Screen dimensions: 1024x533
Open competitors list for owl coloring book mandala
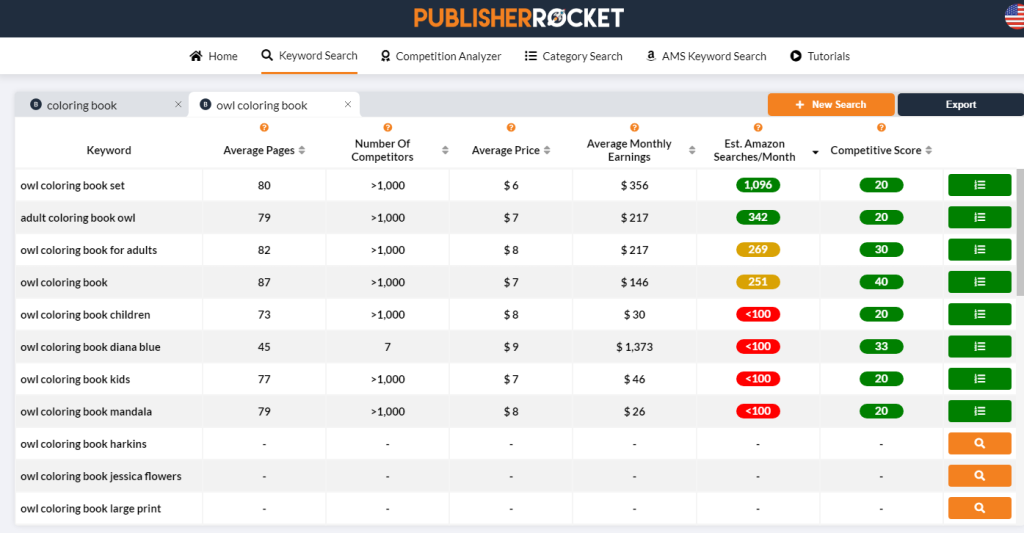coord(980,412)
